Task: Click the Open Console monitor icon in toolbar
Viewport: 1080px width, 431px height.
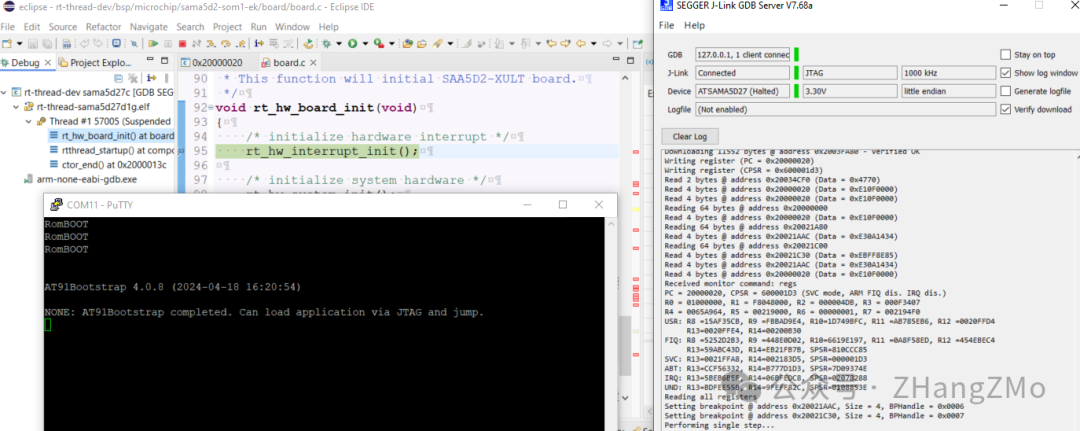Action: (x=116, y=43)
